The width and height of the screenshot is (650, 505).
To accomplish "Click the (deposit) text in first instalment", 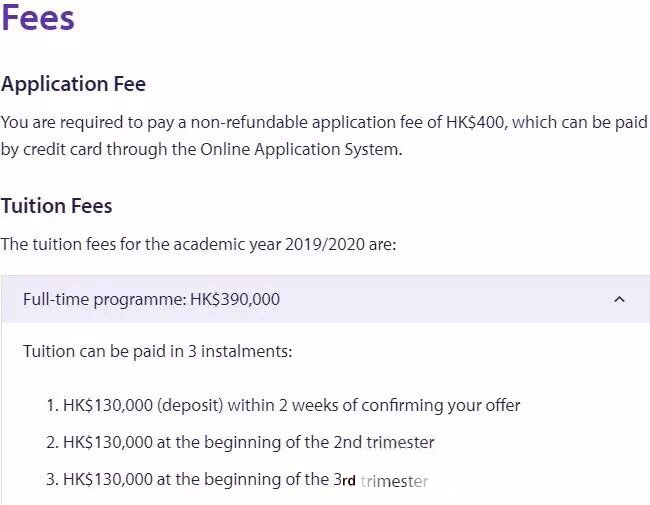I will (190, 405).
